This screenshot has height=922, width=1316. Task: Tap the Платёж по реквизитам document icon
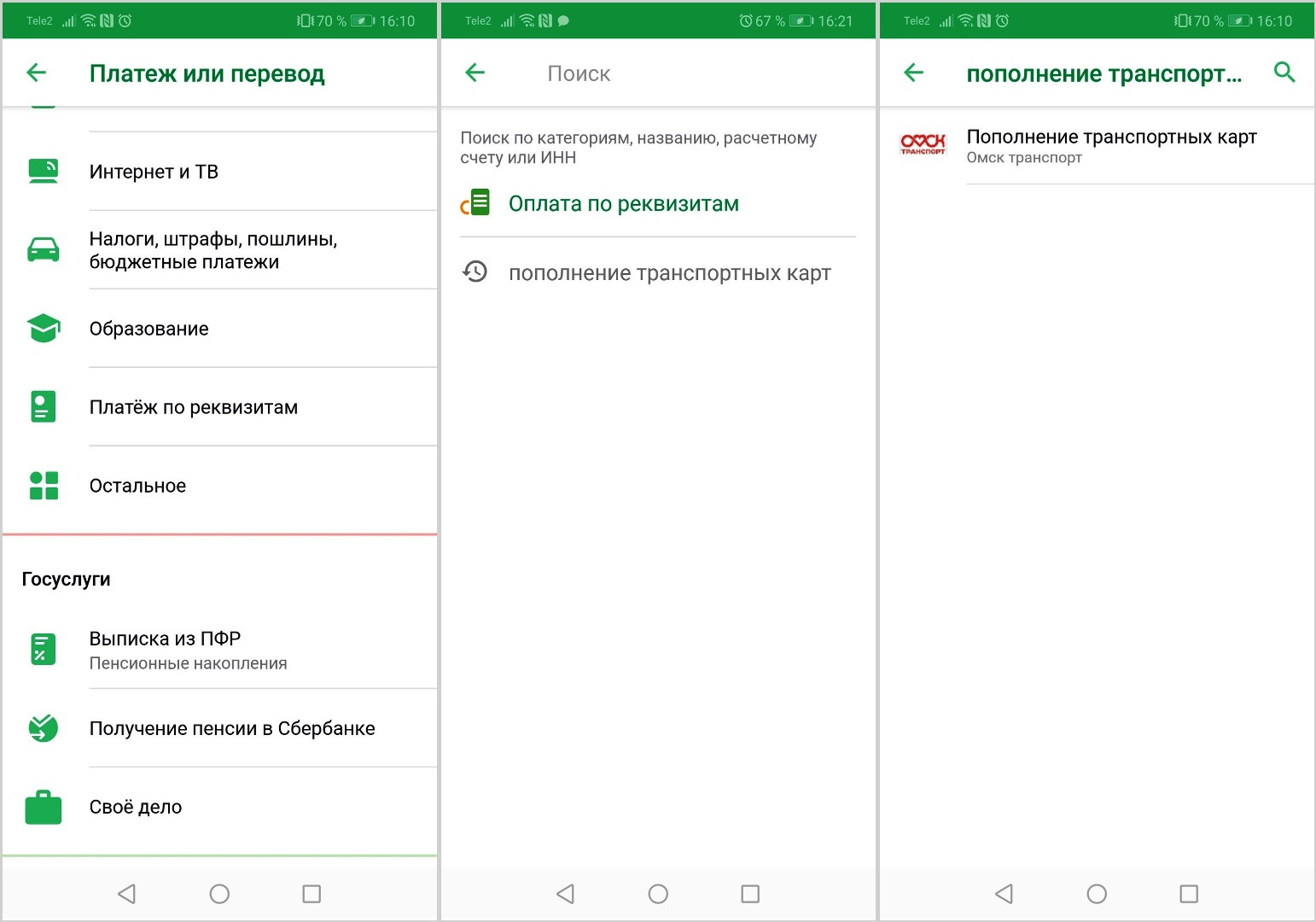pyautogui.click(x=44, y=407)
